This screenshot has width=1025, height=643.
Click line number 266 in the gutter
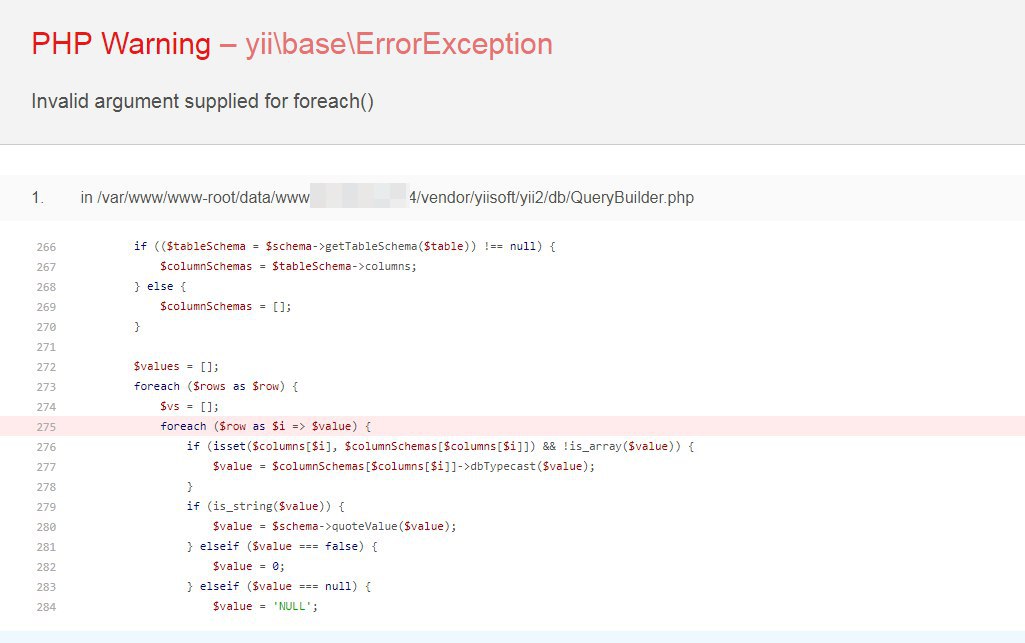point(46,247)
